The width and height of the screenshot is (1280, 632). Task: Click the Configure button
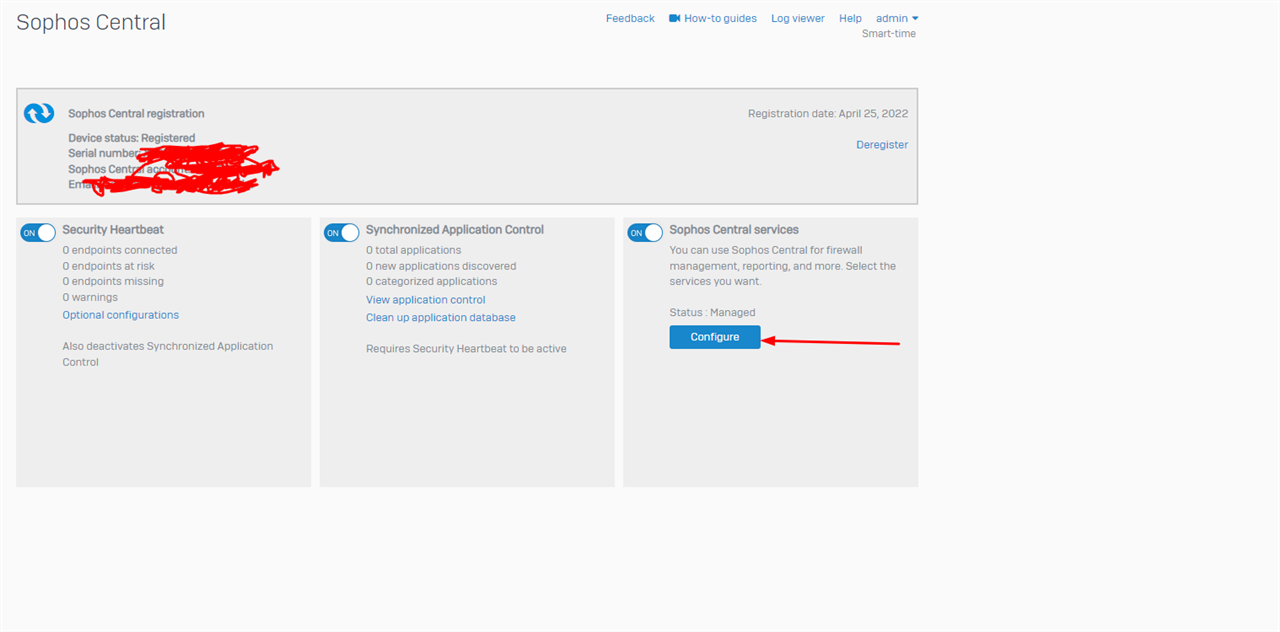click(x=715, y=337)
